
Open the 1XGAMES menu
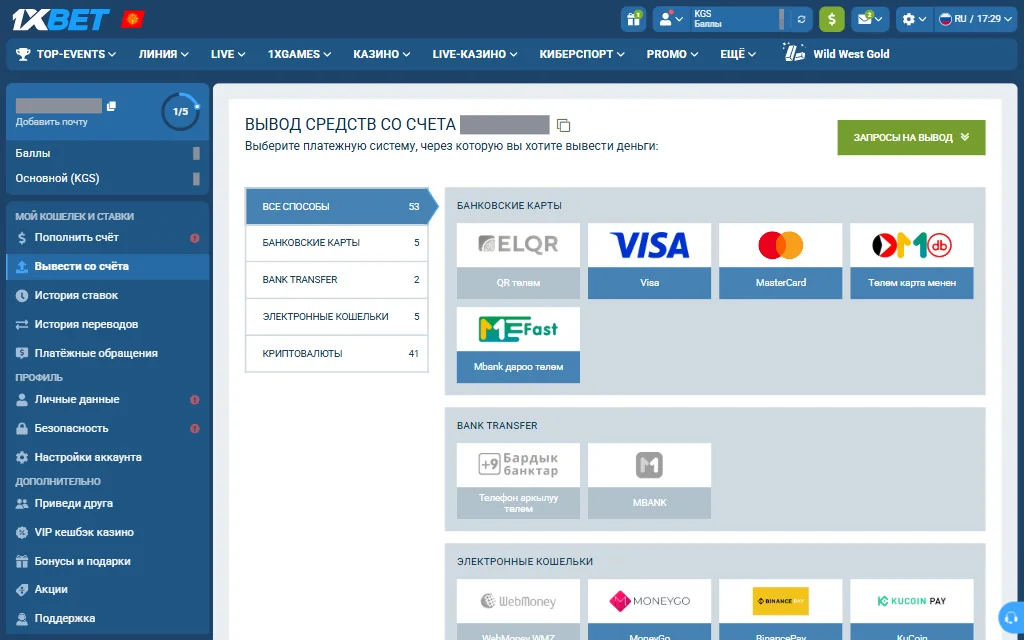tap(299, 54)
